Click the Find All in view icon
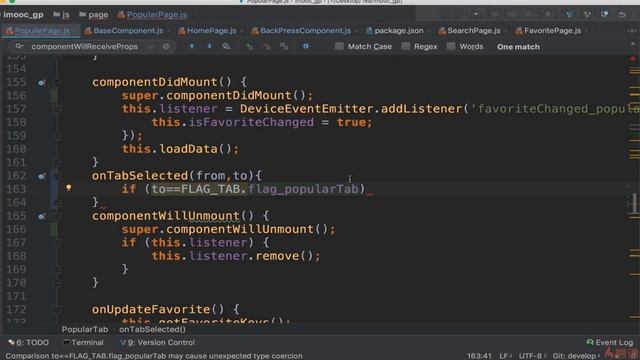 227,47
